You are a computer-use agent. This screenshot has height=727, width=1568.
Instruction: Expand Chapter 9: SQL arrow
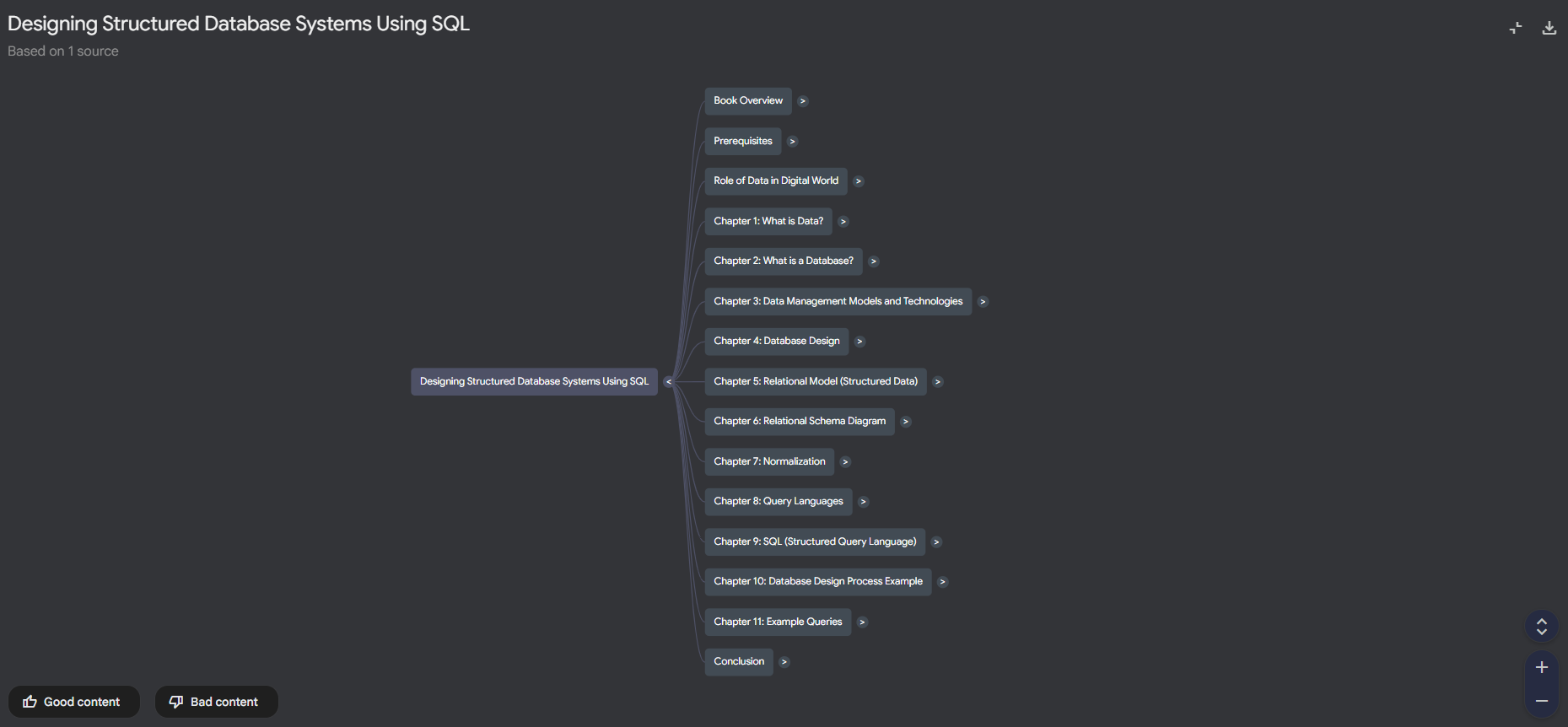[936, 542]
